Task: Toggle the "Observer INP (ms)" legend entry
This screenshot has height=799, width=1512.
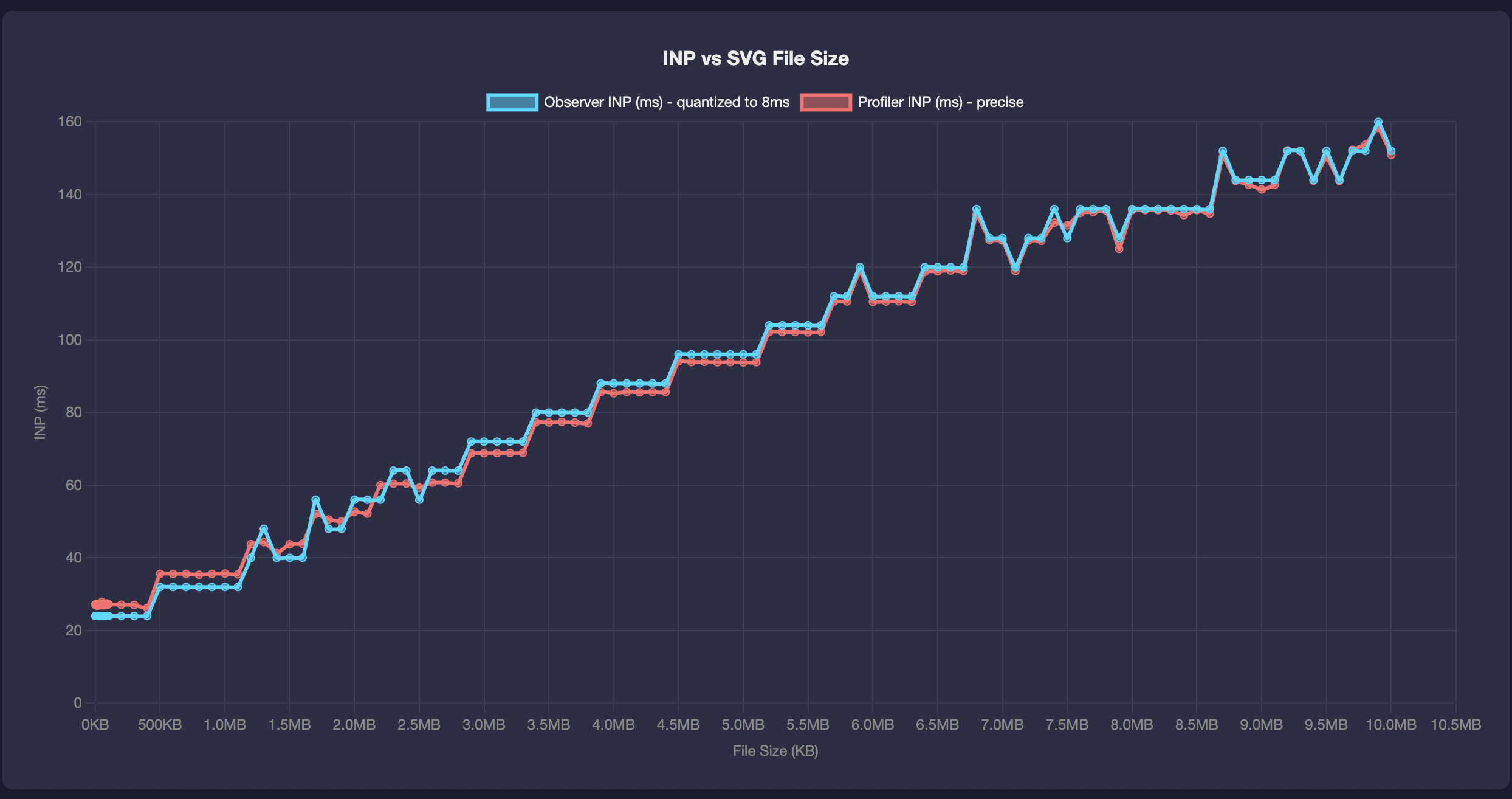Action: click(x=666, y=102)
